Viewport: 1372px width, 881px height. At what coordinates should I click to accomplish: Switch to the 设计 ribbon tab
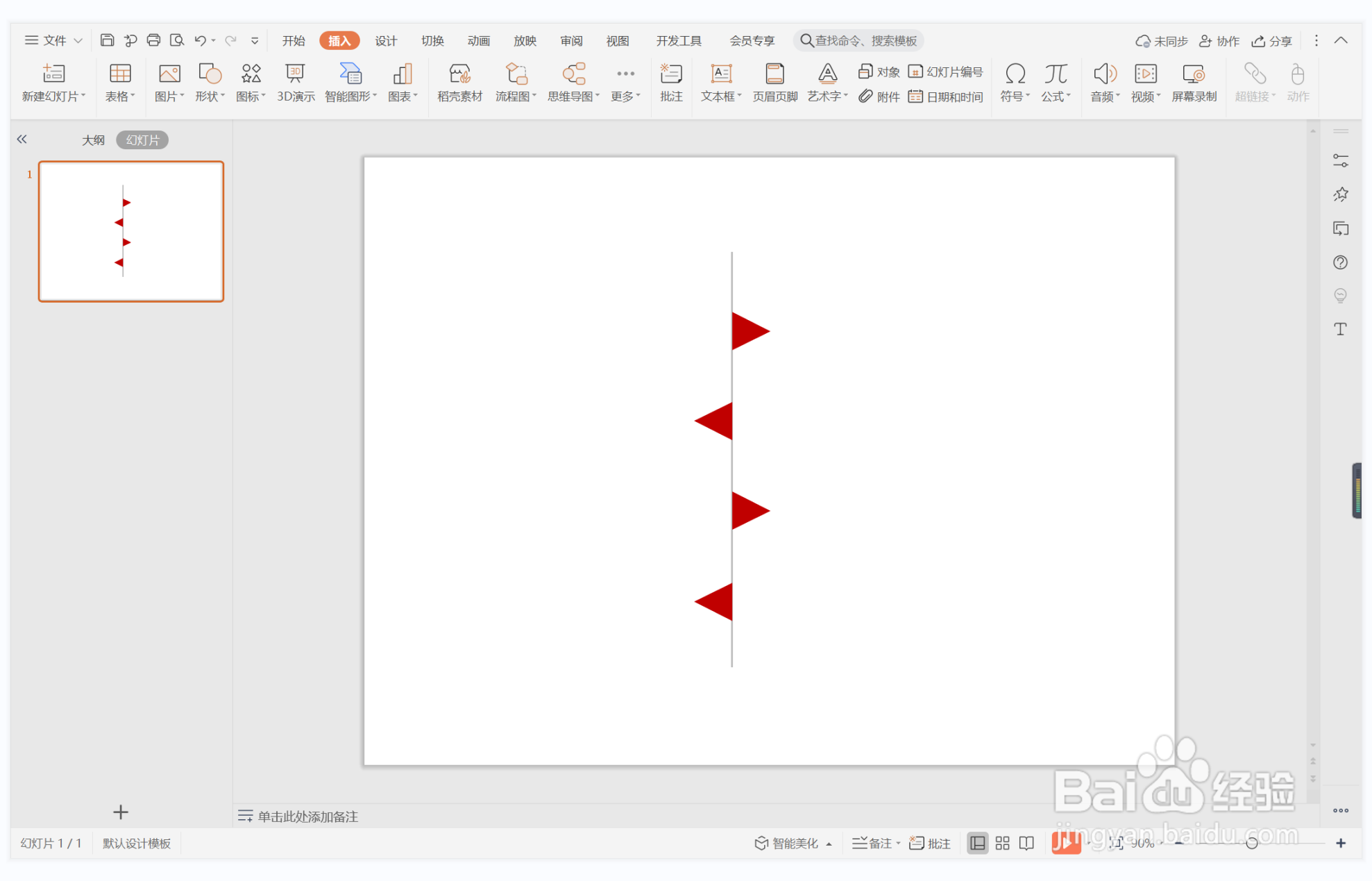(386, 40)
